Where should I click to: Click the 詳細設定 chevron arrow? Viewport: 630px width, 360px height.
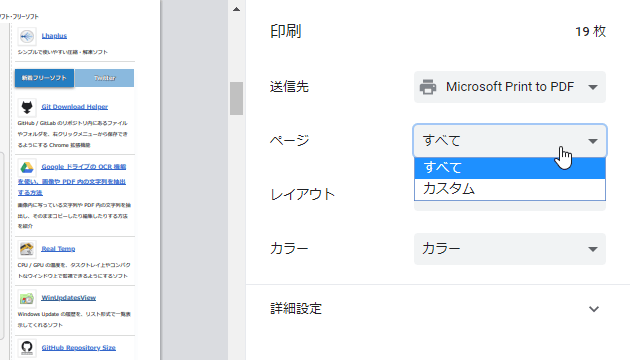[x=594, y=309]
